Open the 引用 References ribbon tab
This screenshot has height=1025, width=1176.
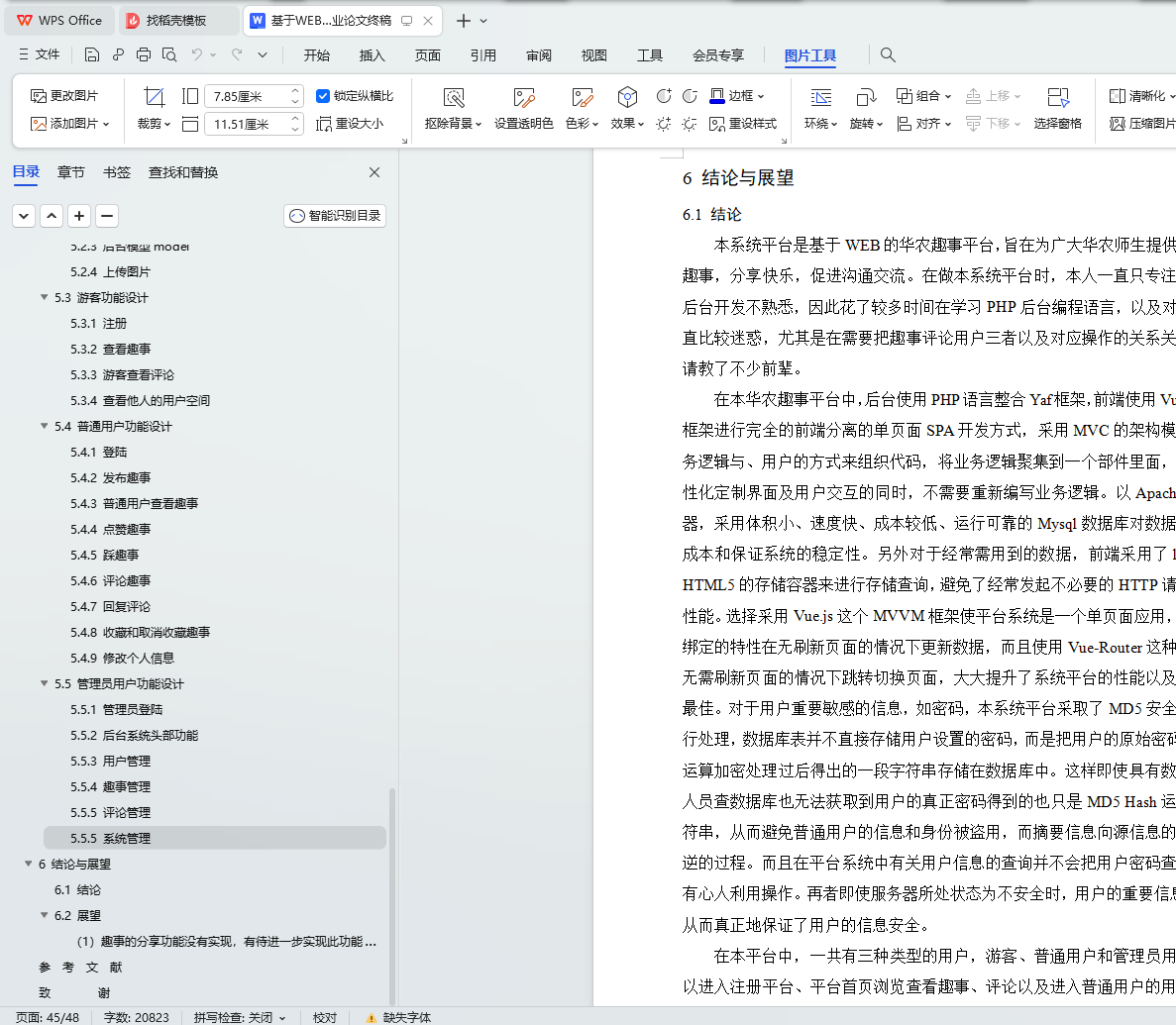click(483, 54)
